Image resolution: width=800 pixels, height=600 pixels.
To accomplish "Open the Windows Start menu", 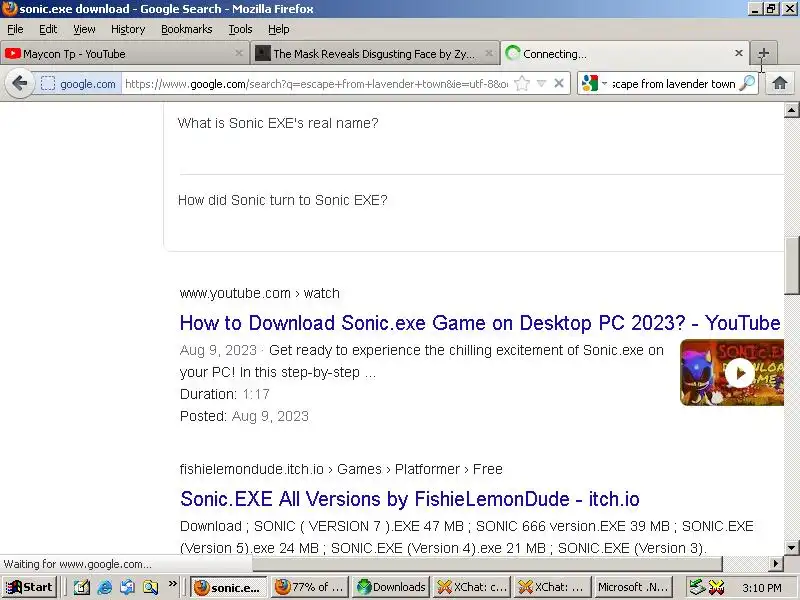I will click(x=29, y=587).
